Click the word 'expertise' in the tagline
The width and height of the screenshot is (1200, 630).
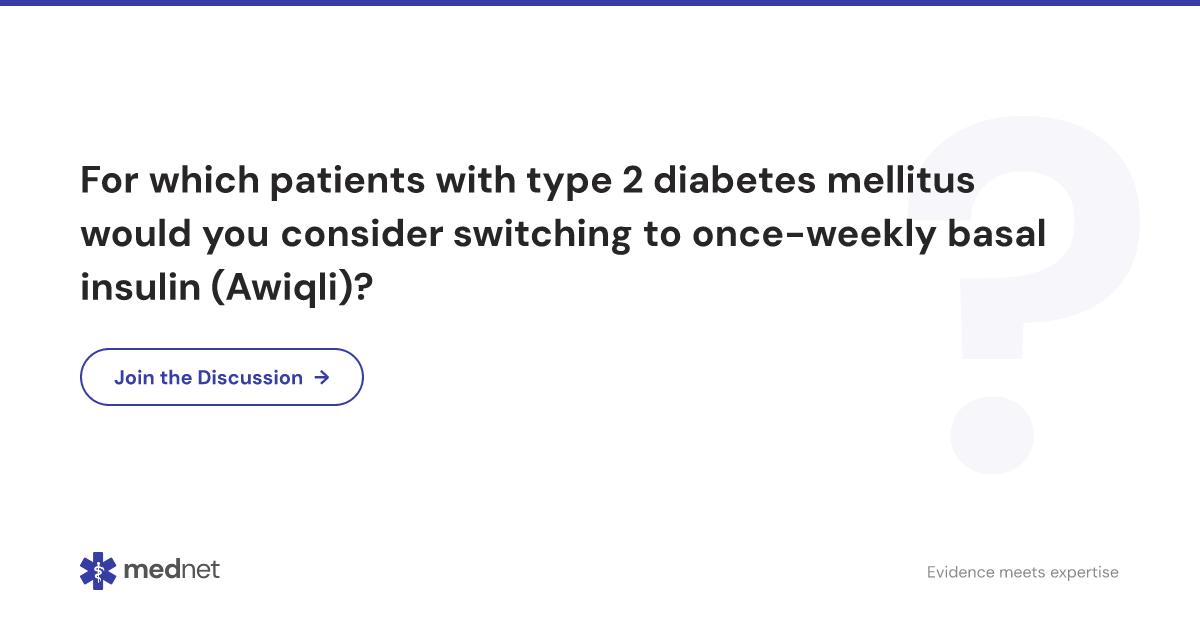pyautogui.click(x=1082, y=572)
